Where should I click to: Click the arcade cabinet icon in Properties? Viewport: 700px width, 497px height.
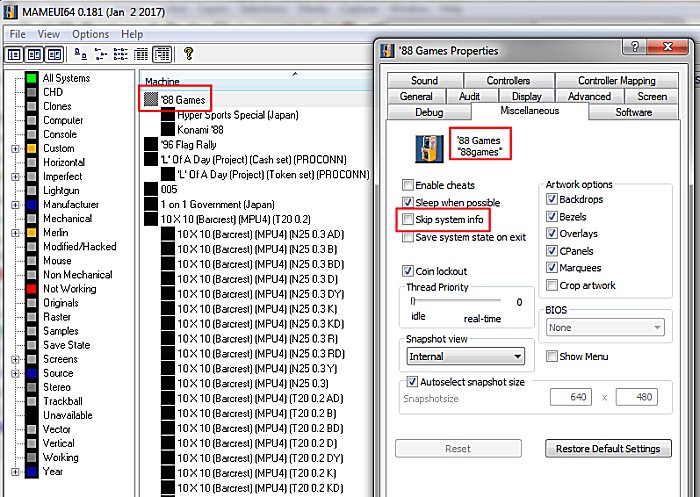tap(429, 149)
